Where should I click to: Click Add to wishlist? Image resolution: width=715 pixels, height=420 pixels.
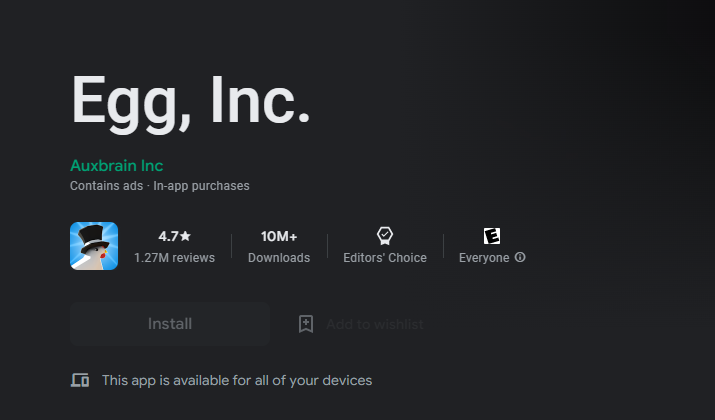(374, 324)
